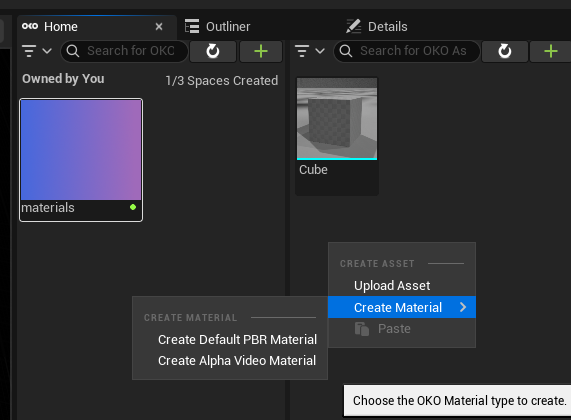Refresh the assets list
The width and height of the screenshot is (571, 420).
click(x=505, y=51)
